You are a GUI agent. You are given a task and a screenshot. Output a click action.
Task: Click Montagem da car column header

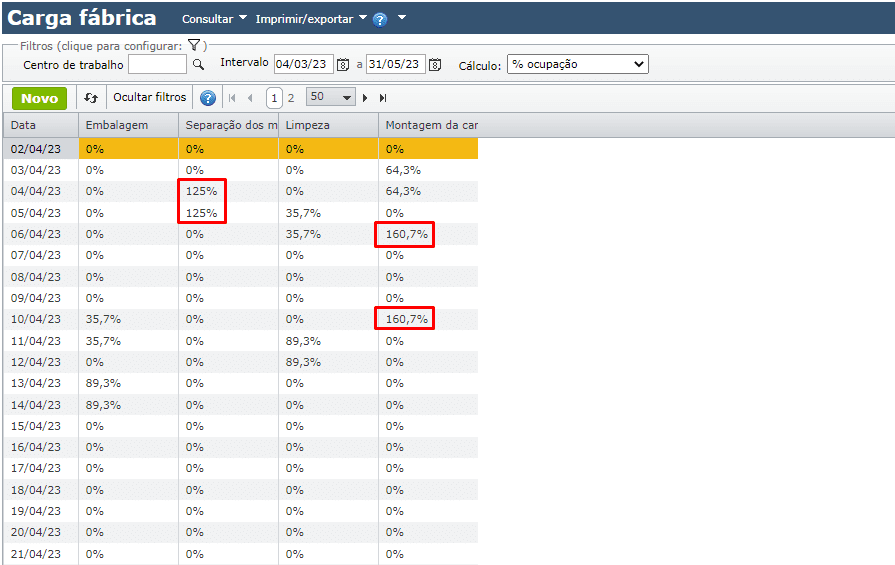click(428, 125)
